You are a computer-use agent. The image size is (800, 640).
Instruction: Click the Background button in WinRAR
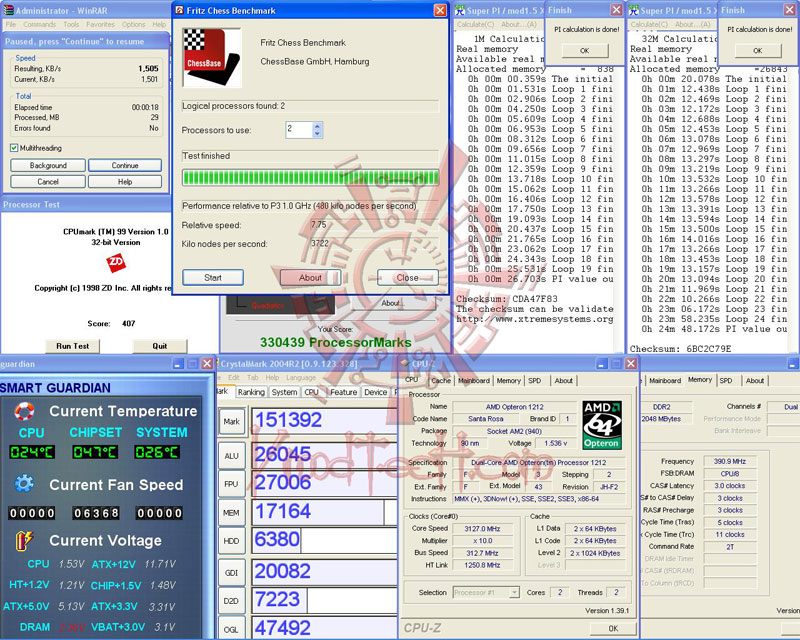(48, 165)
